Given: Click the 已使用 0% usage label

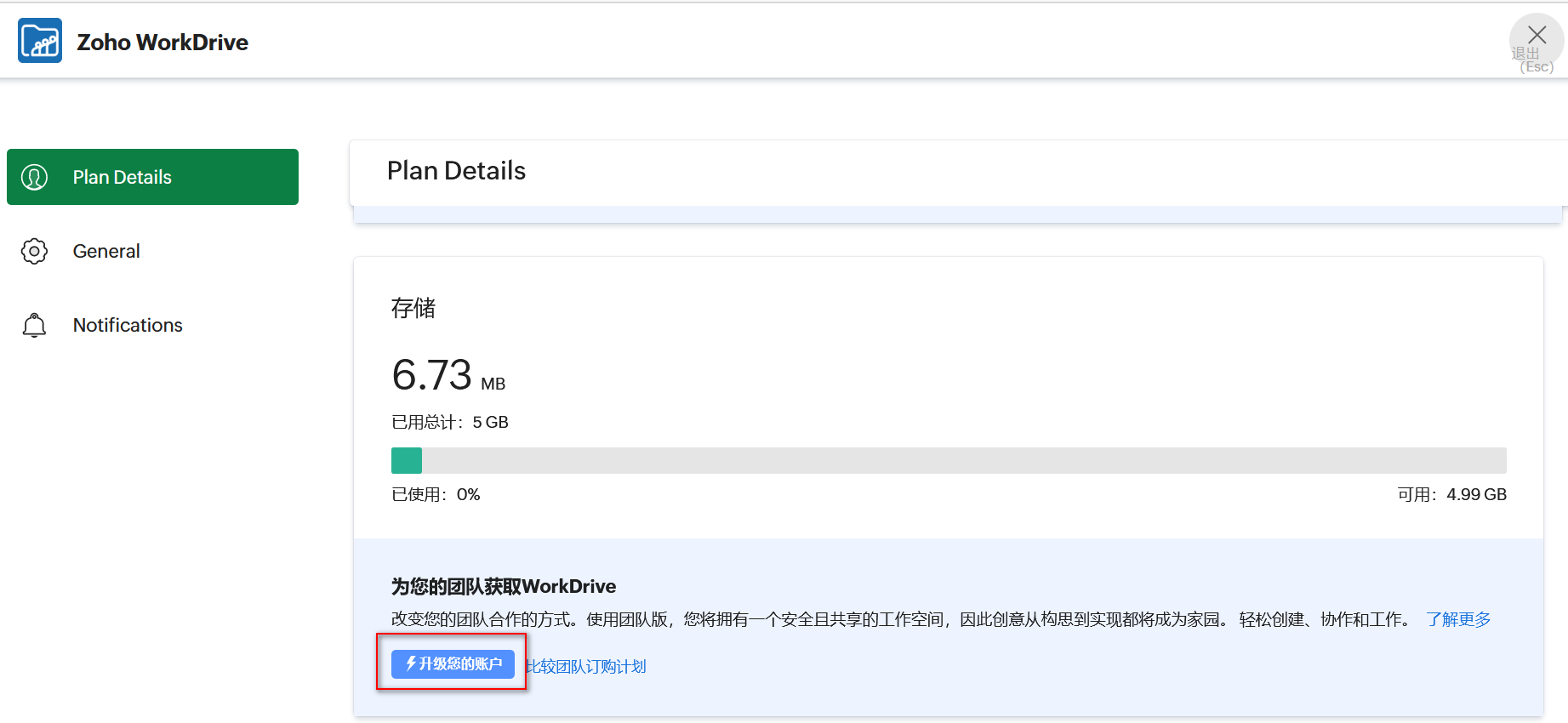Looking at the screenshot, I should point(436,494).
